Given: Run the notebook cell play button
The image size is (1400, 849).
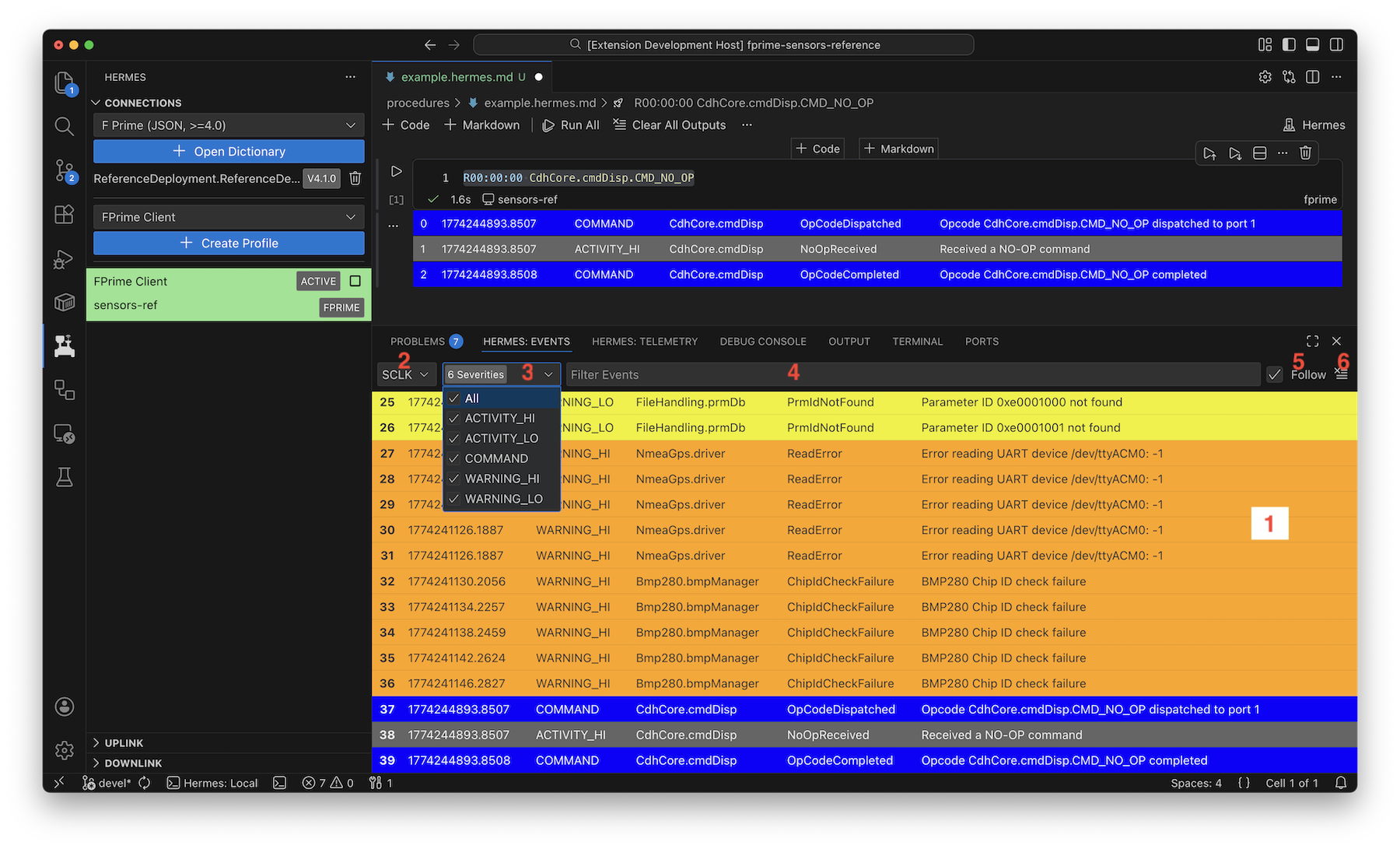Looking at the screenshot, I should pyautogui.click(x=396, y=171).
